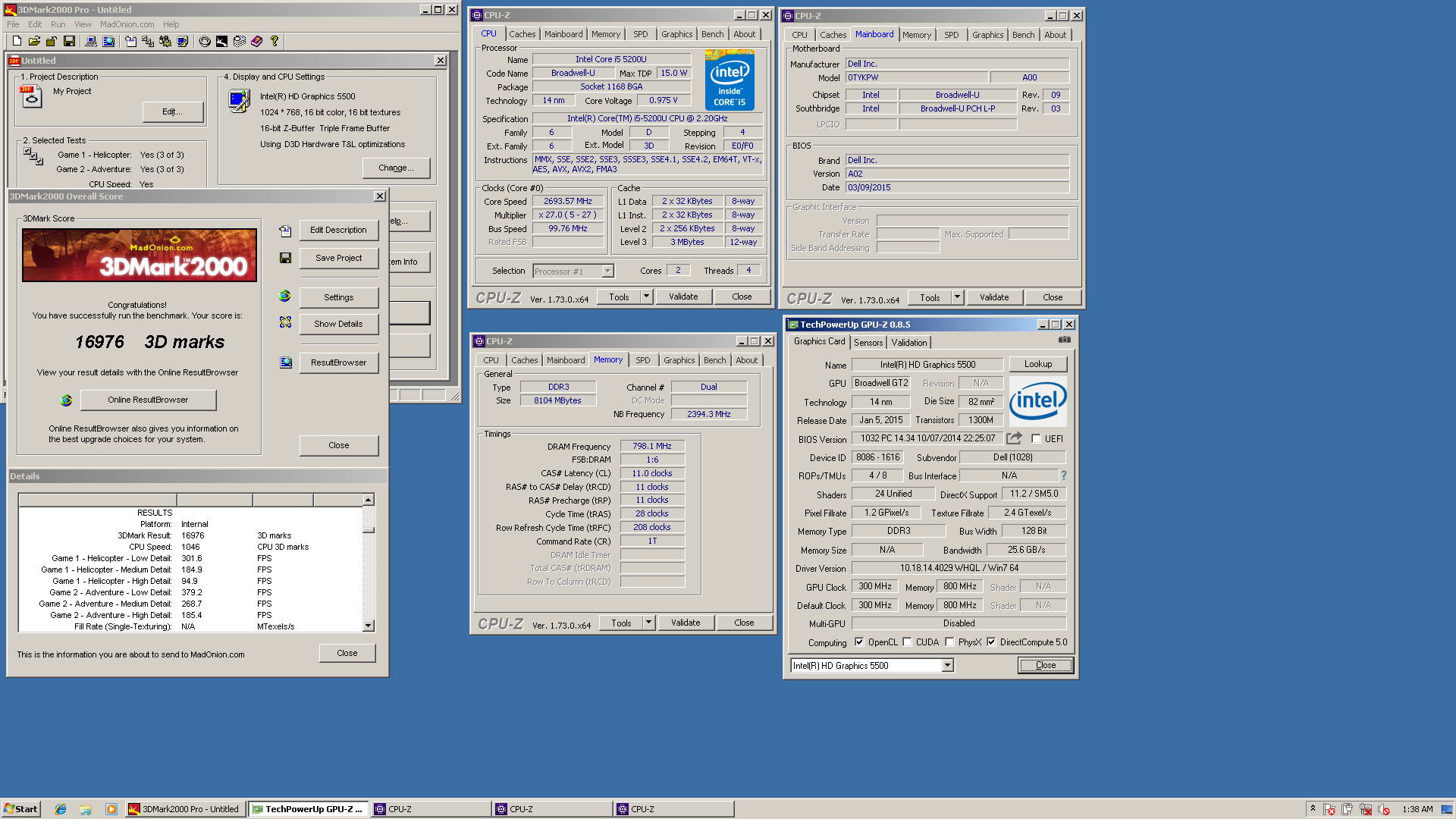
Task: Open the Run menu in 3DMark2000
Action: pos(58,24)
